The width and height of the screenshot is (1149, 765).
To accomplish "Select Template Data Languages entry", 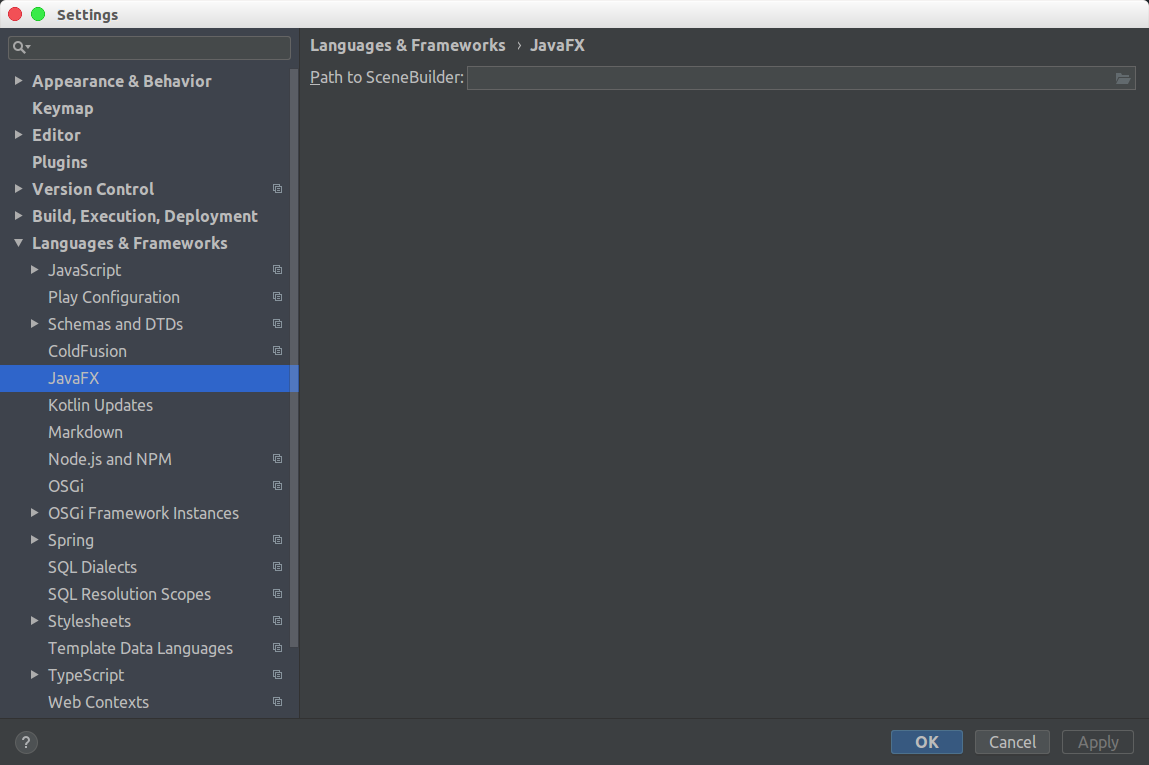I will coord(141,648).
